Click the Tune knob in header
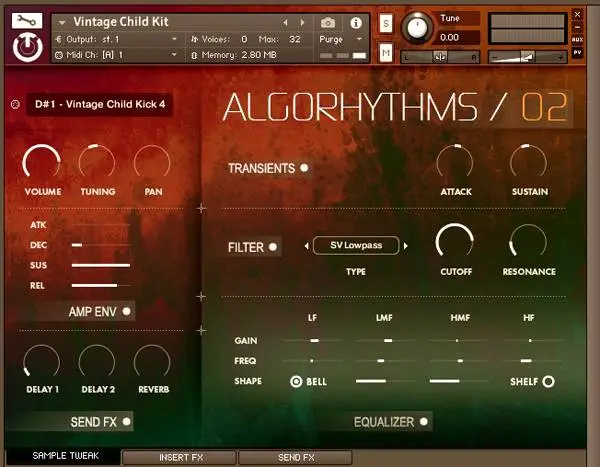The image size is (600, 467). pos(417,28)
